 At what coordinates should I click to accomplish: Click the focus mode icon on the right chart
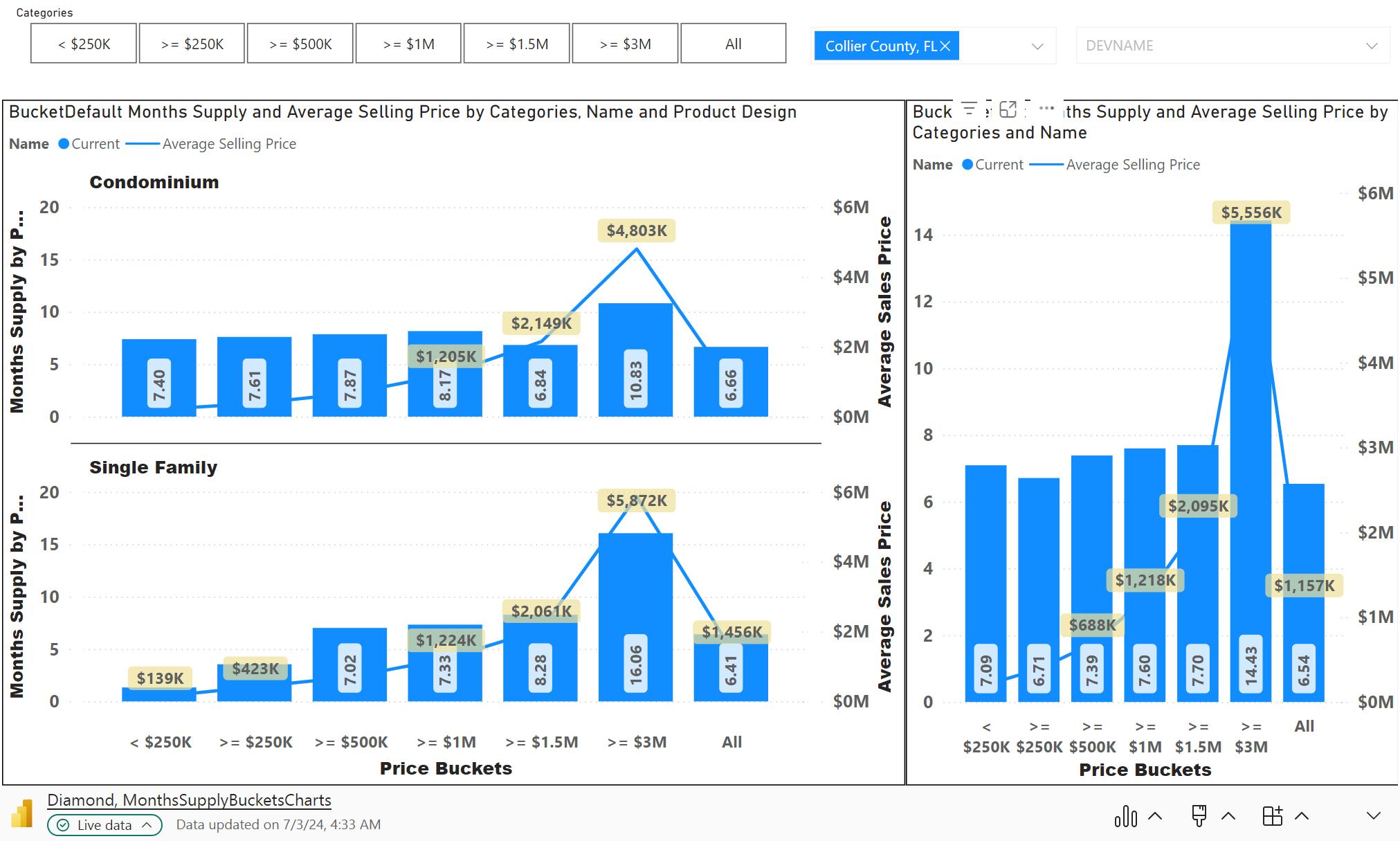pos(1008,109)
